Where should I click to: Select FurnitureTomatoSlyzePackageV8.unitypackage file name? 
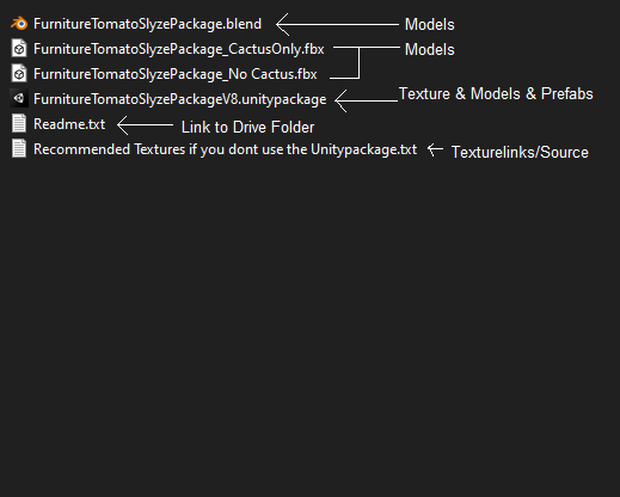[x=180, y=99]
